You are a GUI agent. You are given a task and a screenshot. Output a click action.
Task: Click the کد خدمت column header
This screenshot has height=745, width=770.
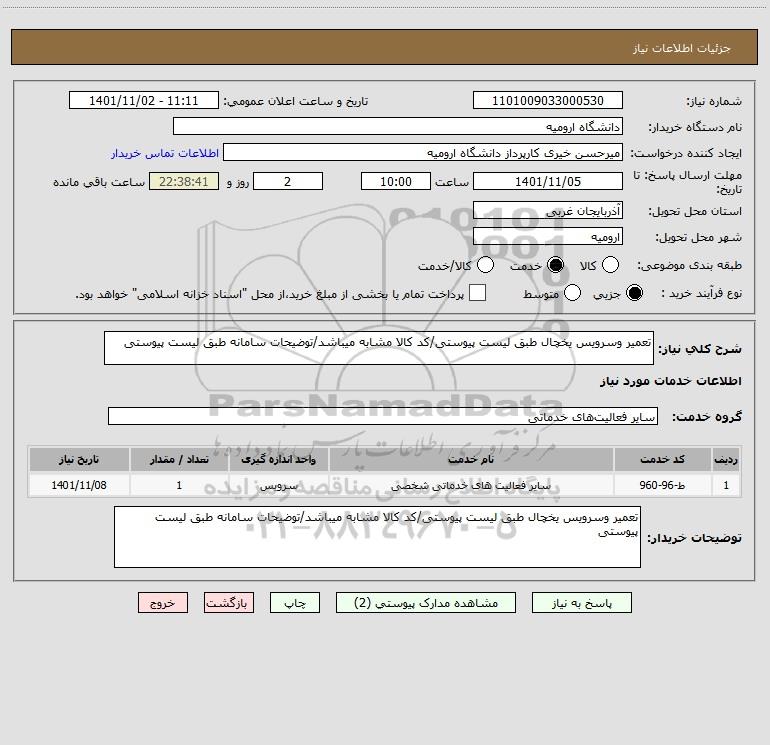click(x=662, y=459)
